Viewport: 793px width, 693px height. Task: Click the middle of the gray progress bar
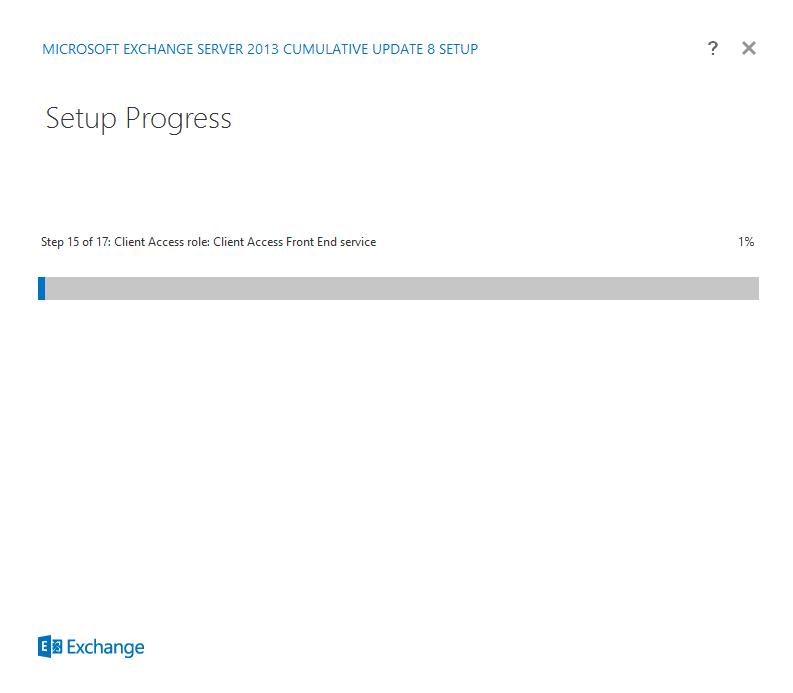pos(399,288)
